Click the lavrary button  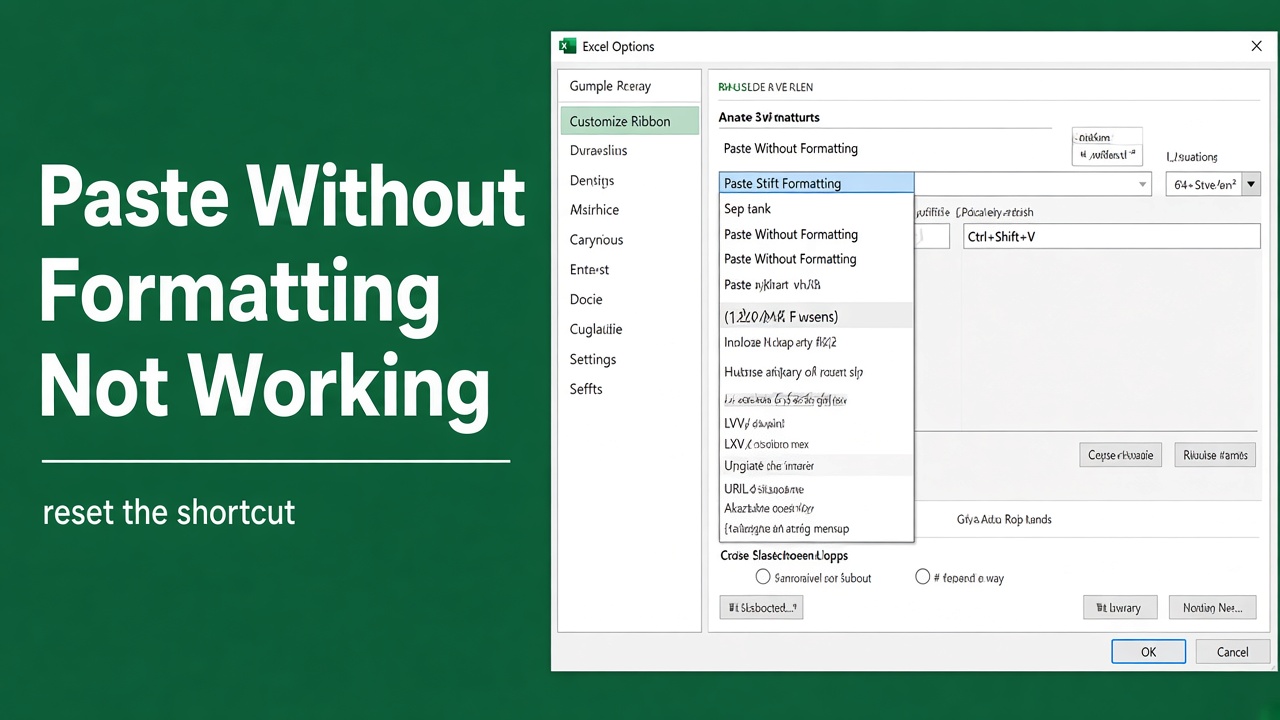point(1119,607)
